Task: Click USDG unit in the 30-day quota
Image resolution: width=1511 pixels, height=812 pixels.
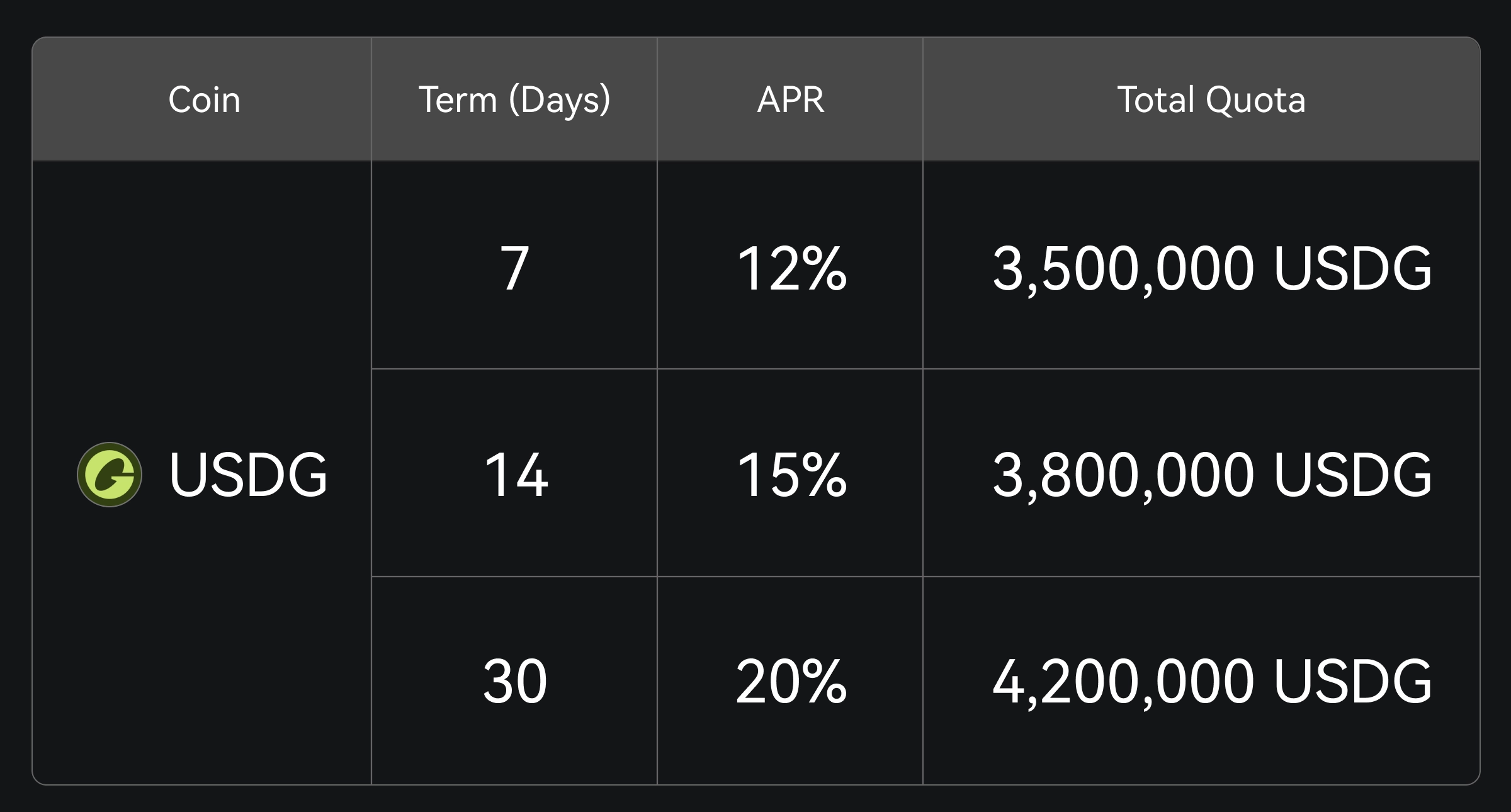Action: pos(1352,681)
